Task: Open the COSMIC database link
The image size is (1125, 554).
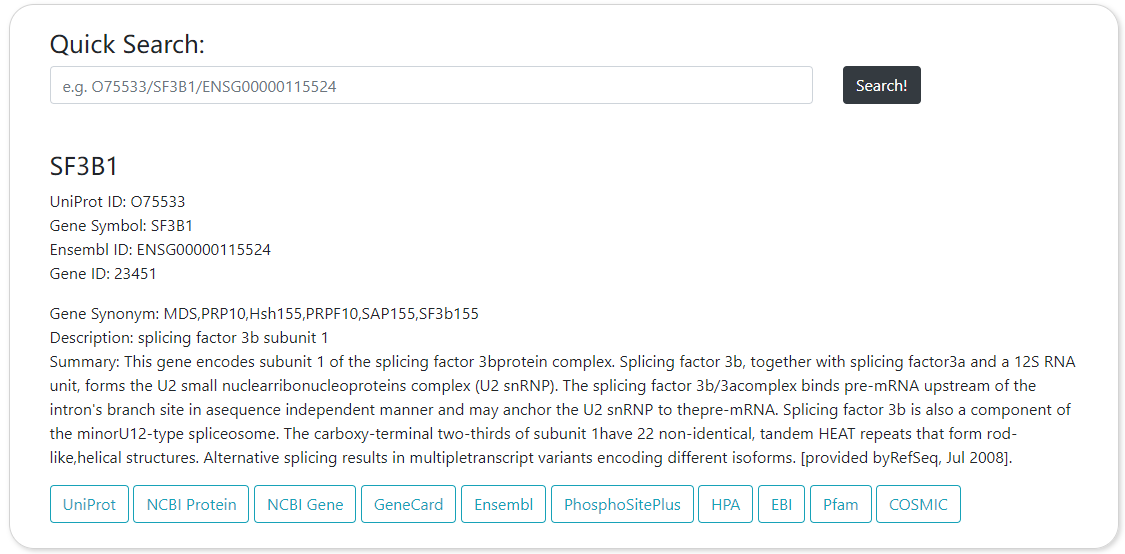Action: tap(918, 505)
